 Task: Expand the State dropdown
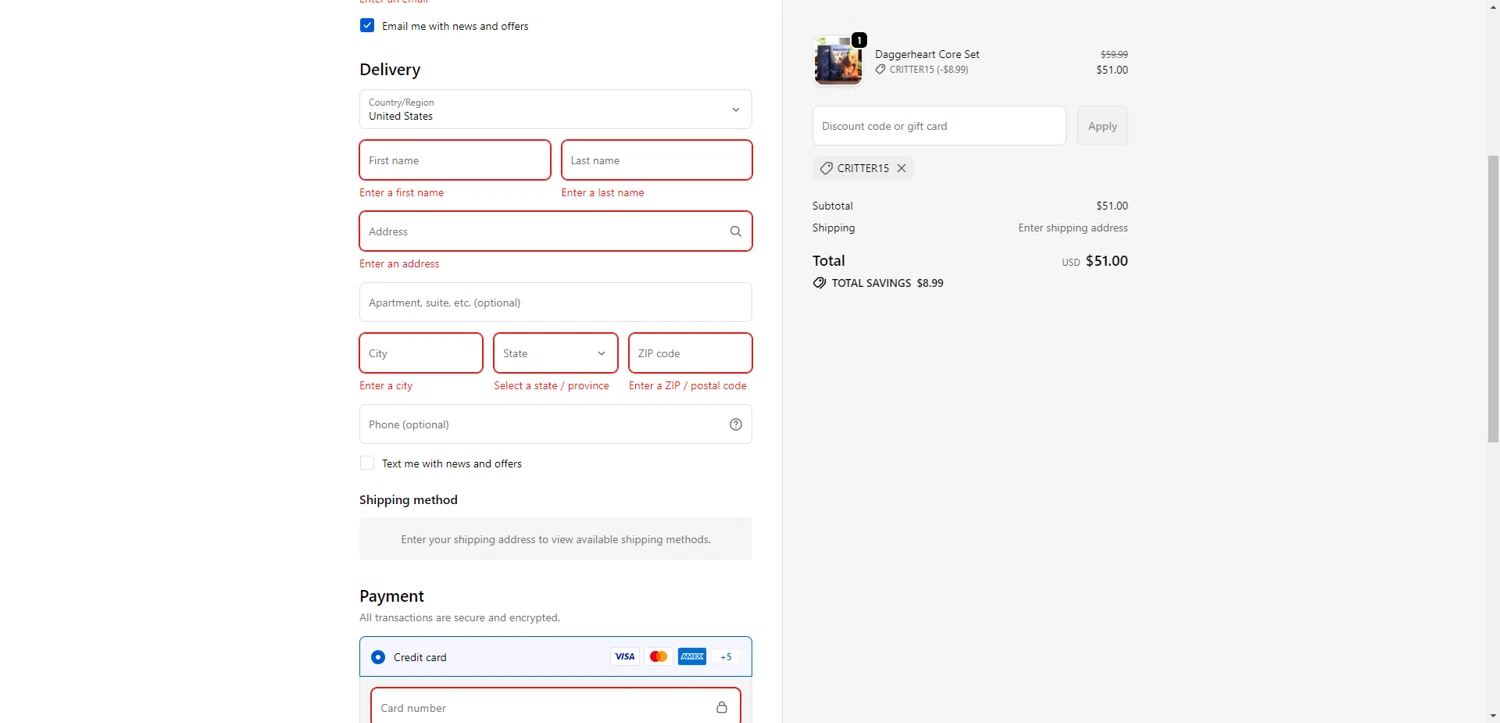(x=555, y=353)
